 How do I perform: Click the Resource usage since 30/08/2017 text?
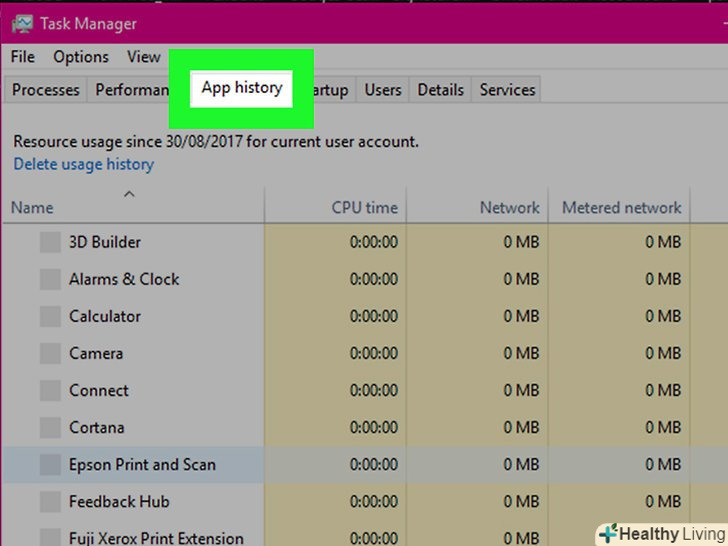pyautogui.click(x=216, y=142)
